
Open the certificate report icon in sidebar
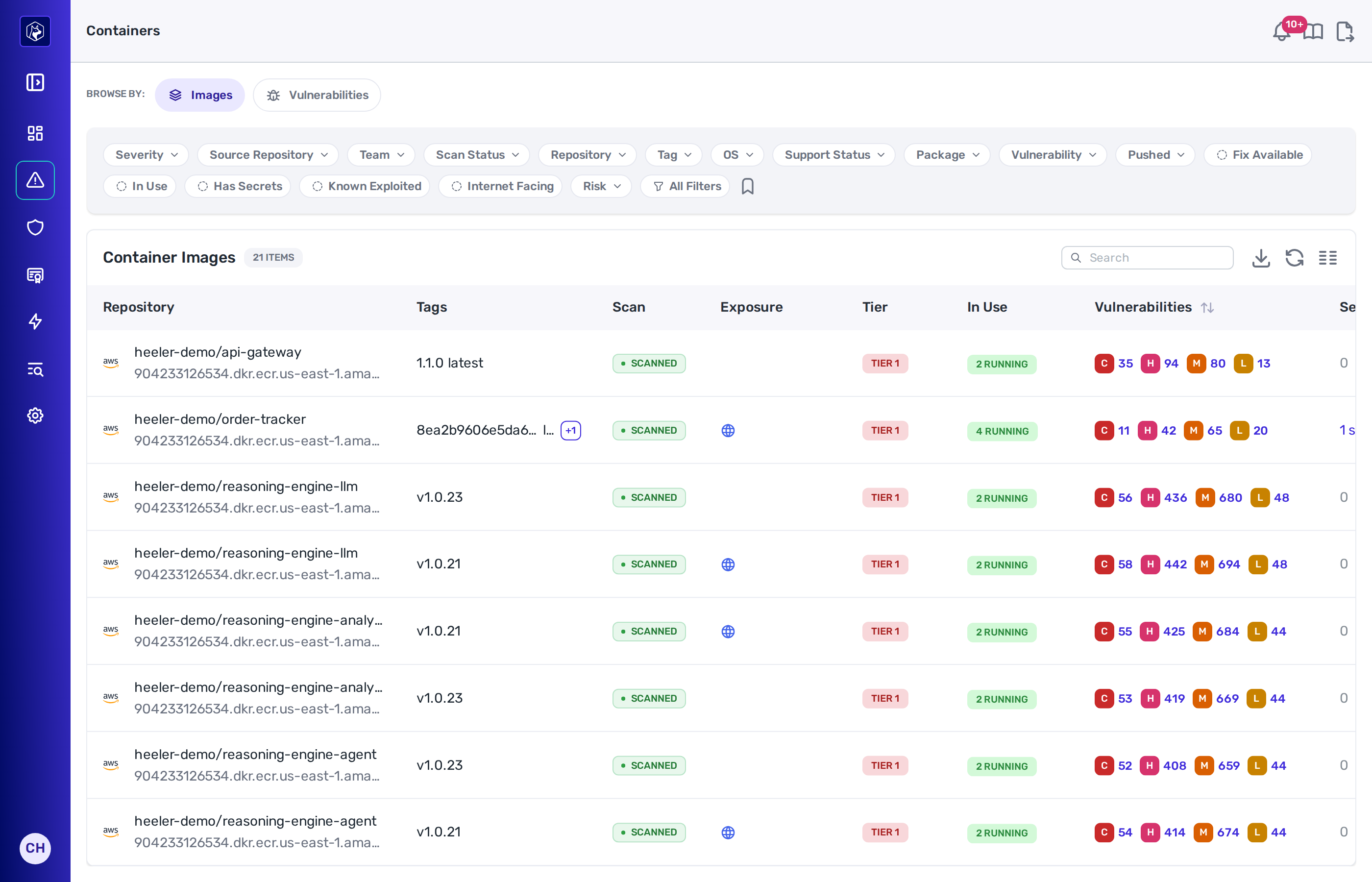pyautogui.click(x=35, y=275)
